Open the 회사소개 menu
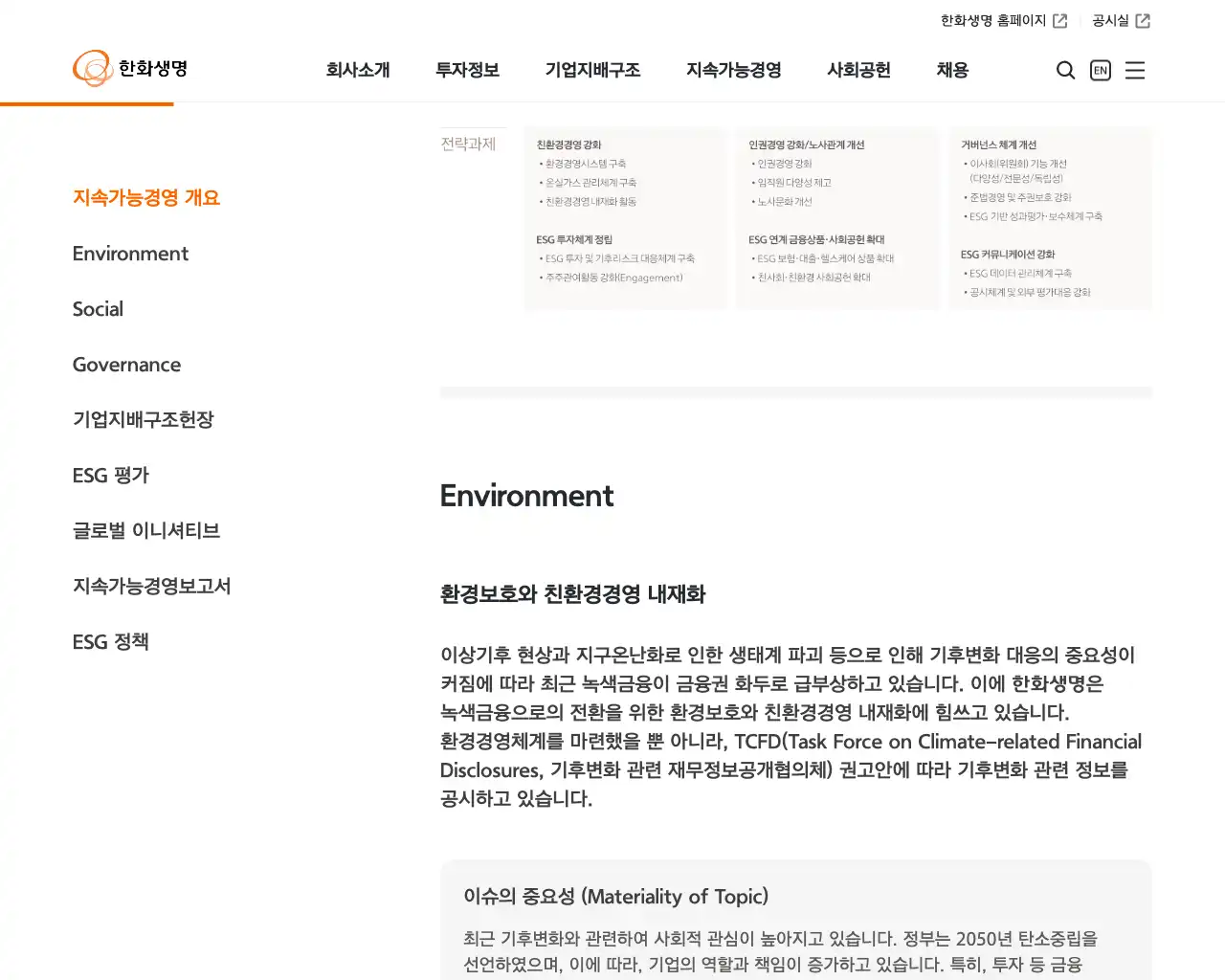This screenshot has width=1225, height=980. coord(359,69)
